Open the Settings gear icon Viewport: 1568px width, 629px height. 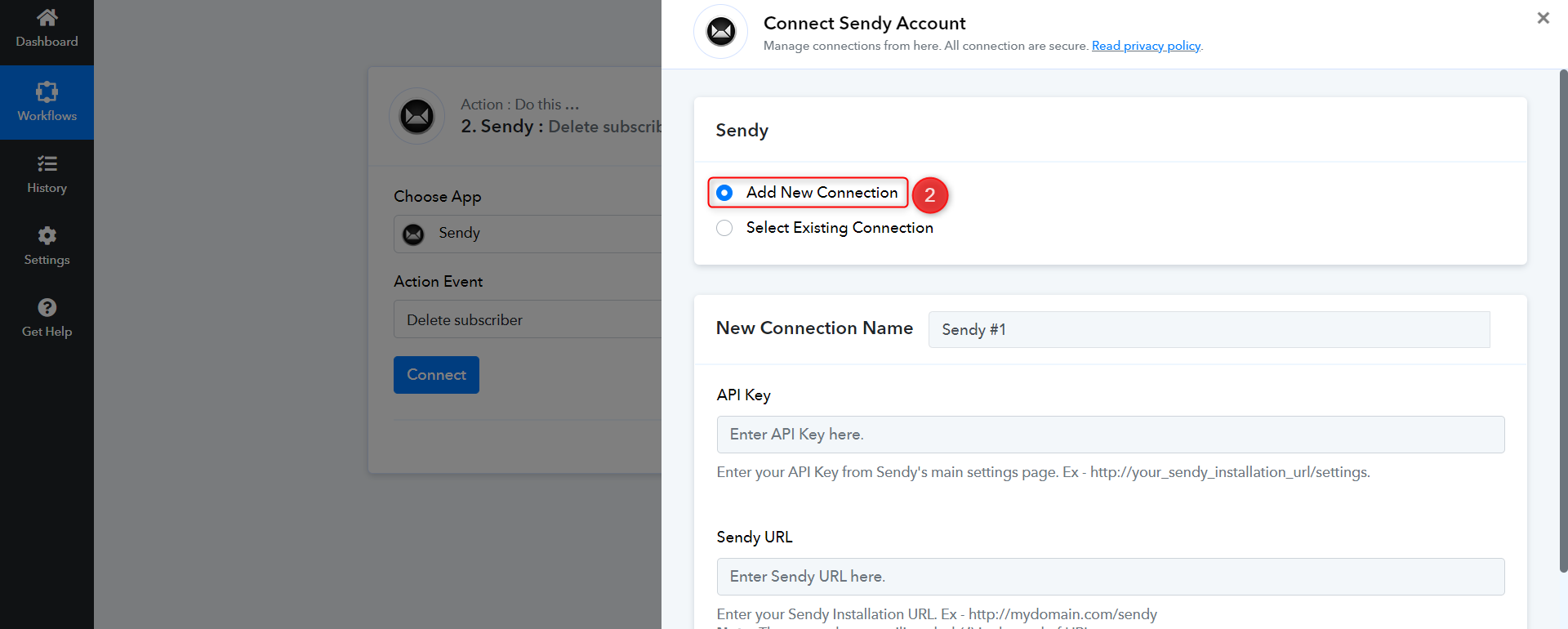[x=47, y=235]
